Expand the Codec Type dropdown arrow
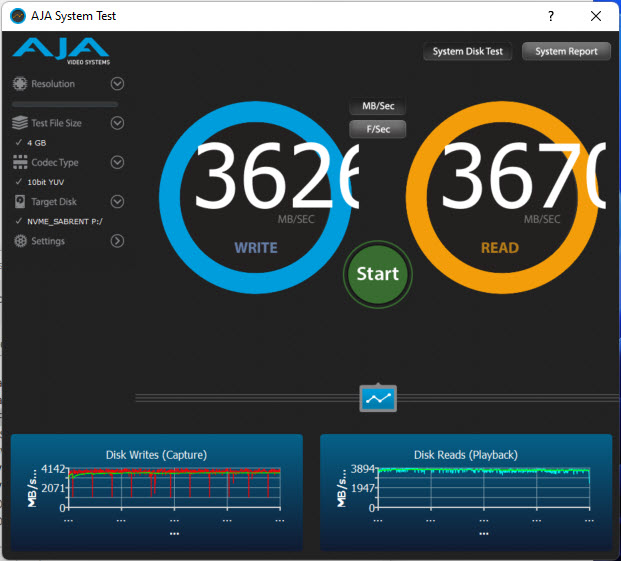621x561 pixels. [117, 162]
